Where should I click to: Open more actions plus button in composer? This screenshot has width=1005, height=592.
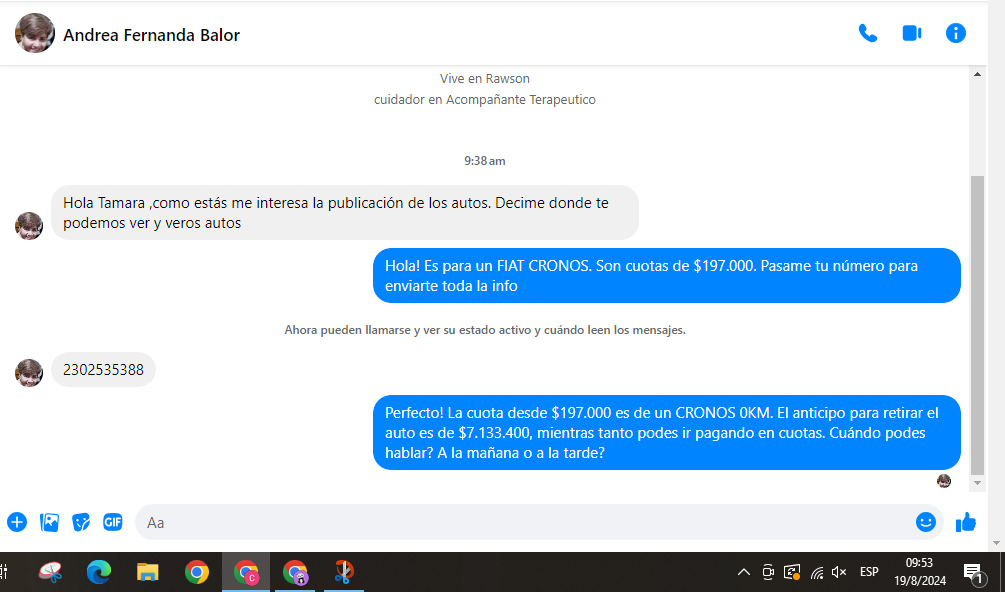coord(17,522)
